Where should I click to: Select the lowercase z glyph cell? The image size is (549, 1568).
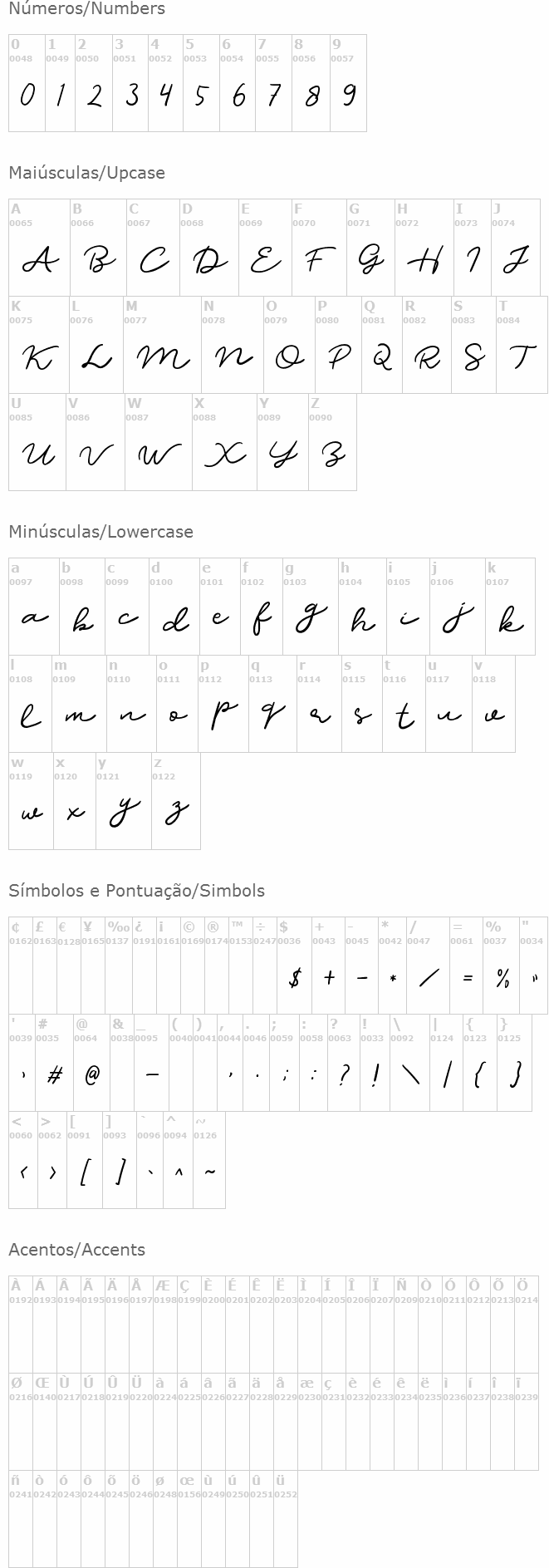pos(176,801)
